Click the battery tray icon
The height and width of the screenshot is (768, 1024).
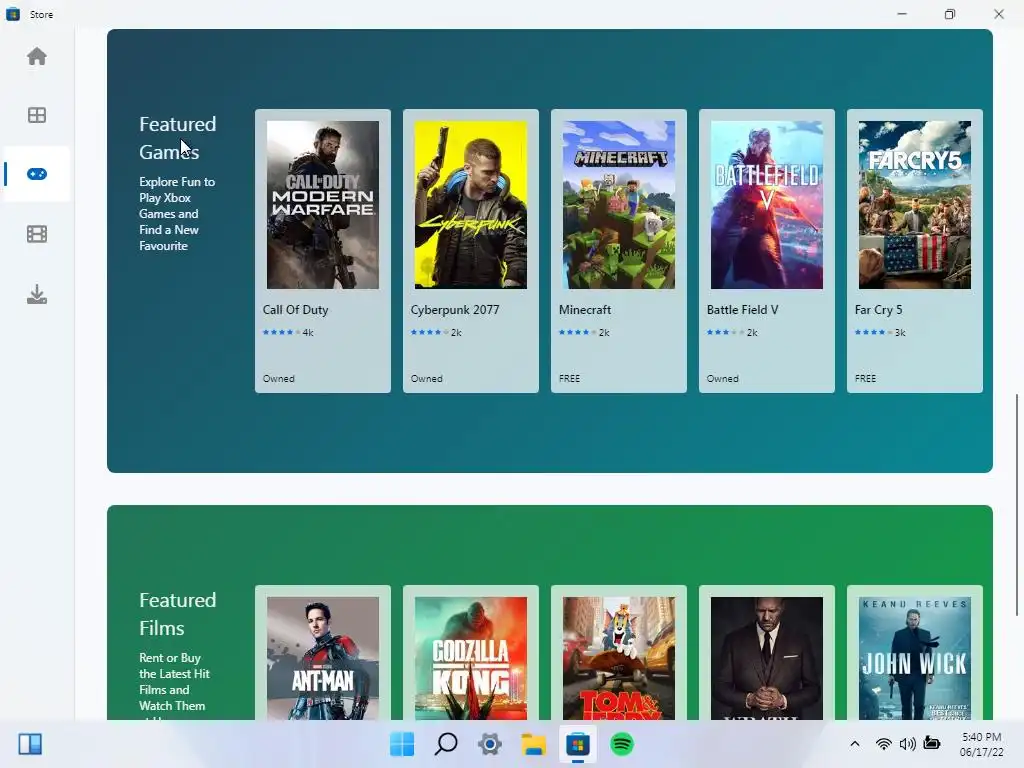(932, 744)
